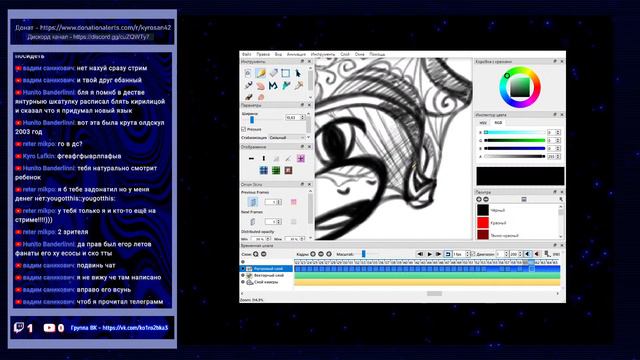The width and height of the screenshot is (640, 360).
Task: Duplicate the current keyframe
Action: 329,254
